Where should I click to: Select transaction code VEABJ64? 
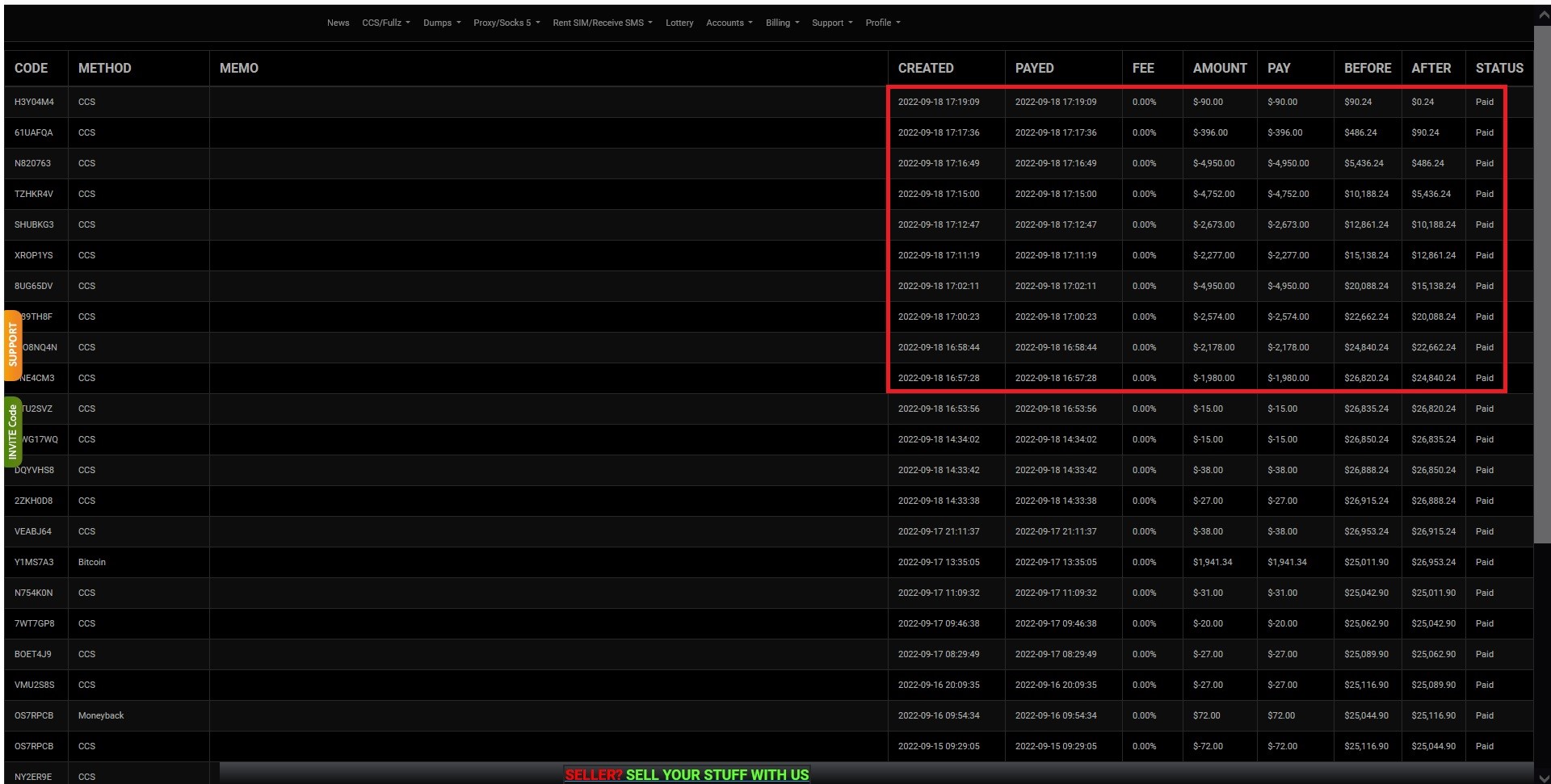click(x=32, y=531)
